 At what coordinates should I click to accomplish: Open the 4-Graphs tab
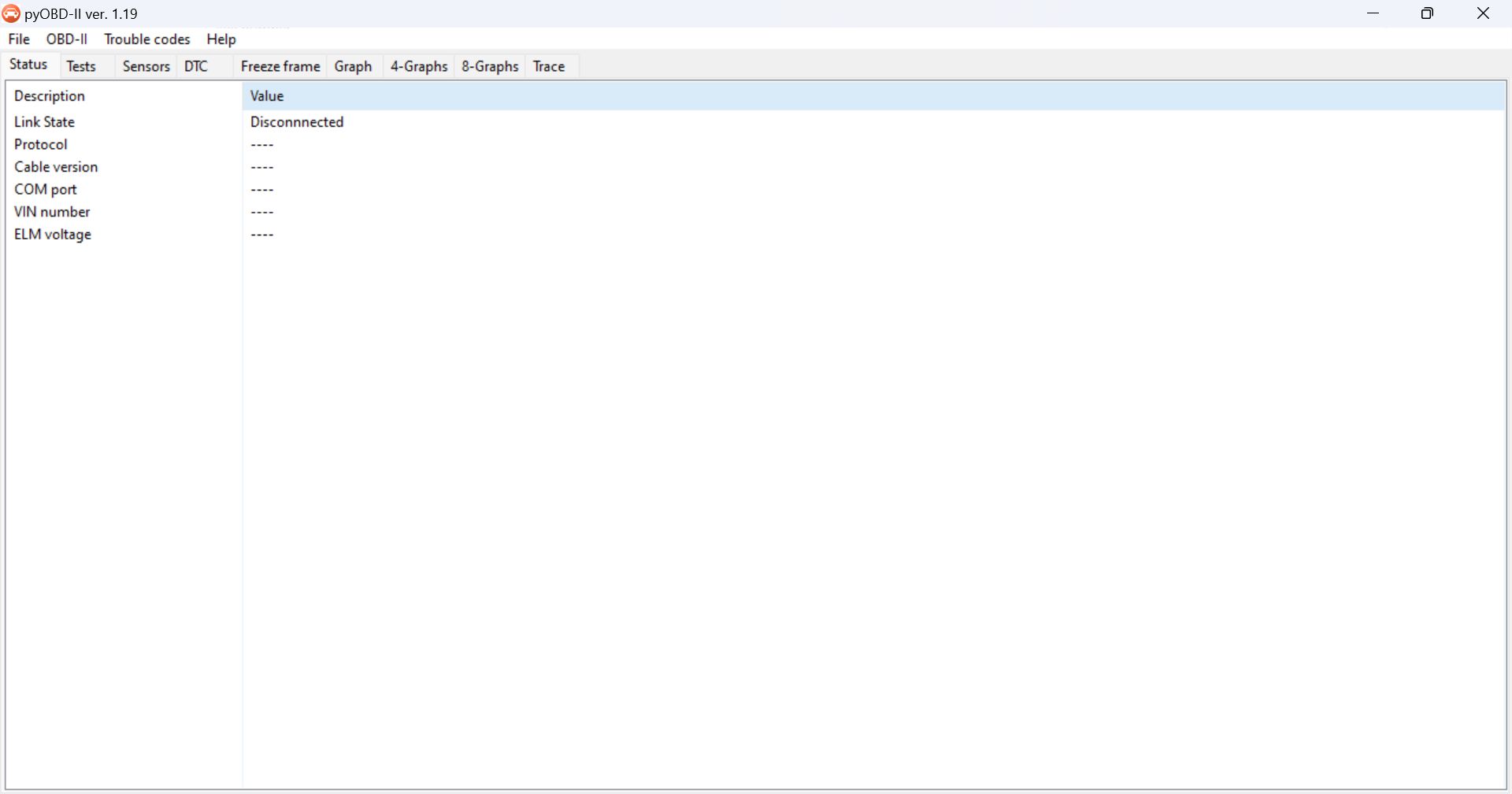[418, 66]
